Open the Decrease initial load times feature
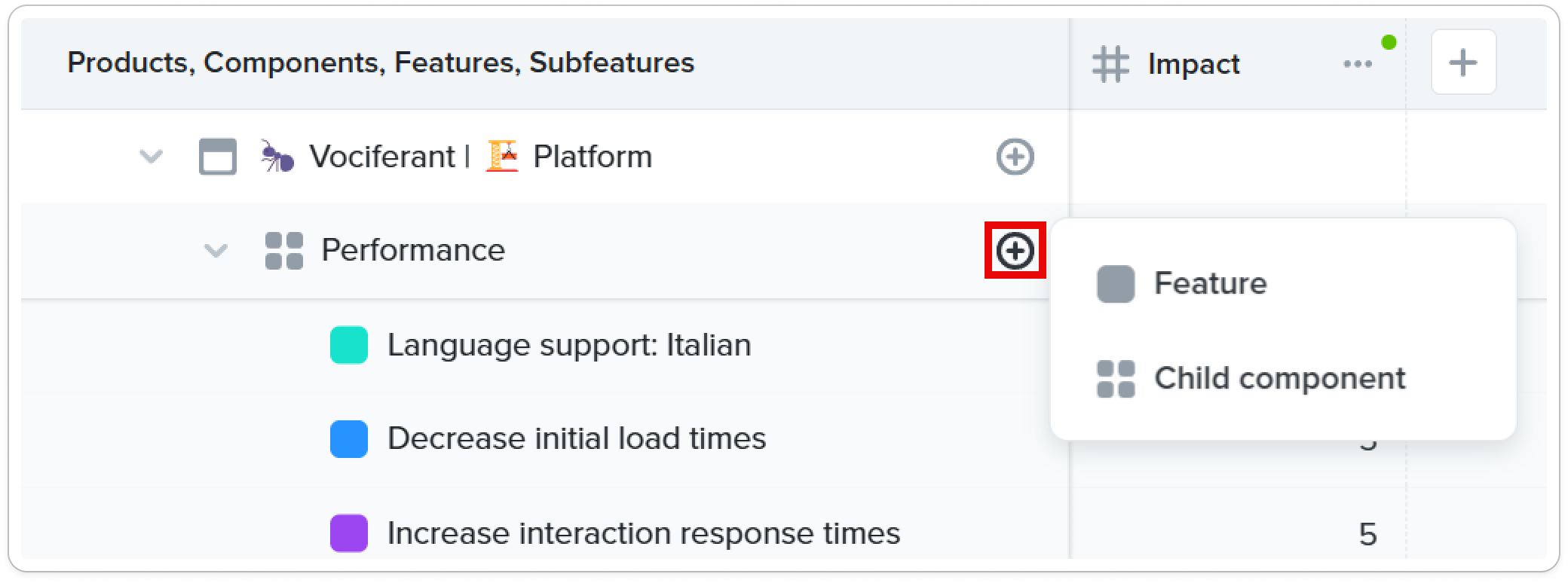Viewport: 1568px width, 583px height. (577, 438)
